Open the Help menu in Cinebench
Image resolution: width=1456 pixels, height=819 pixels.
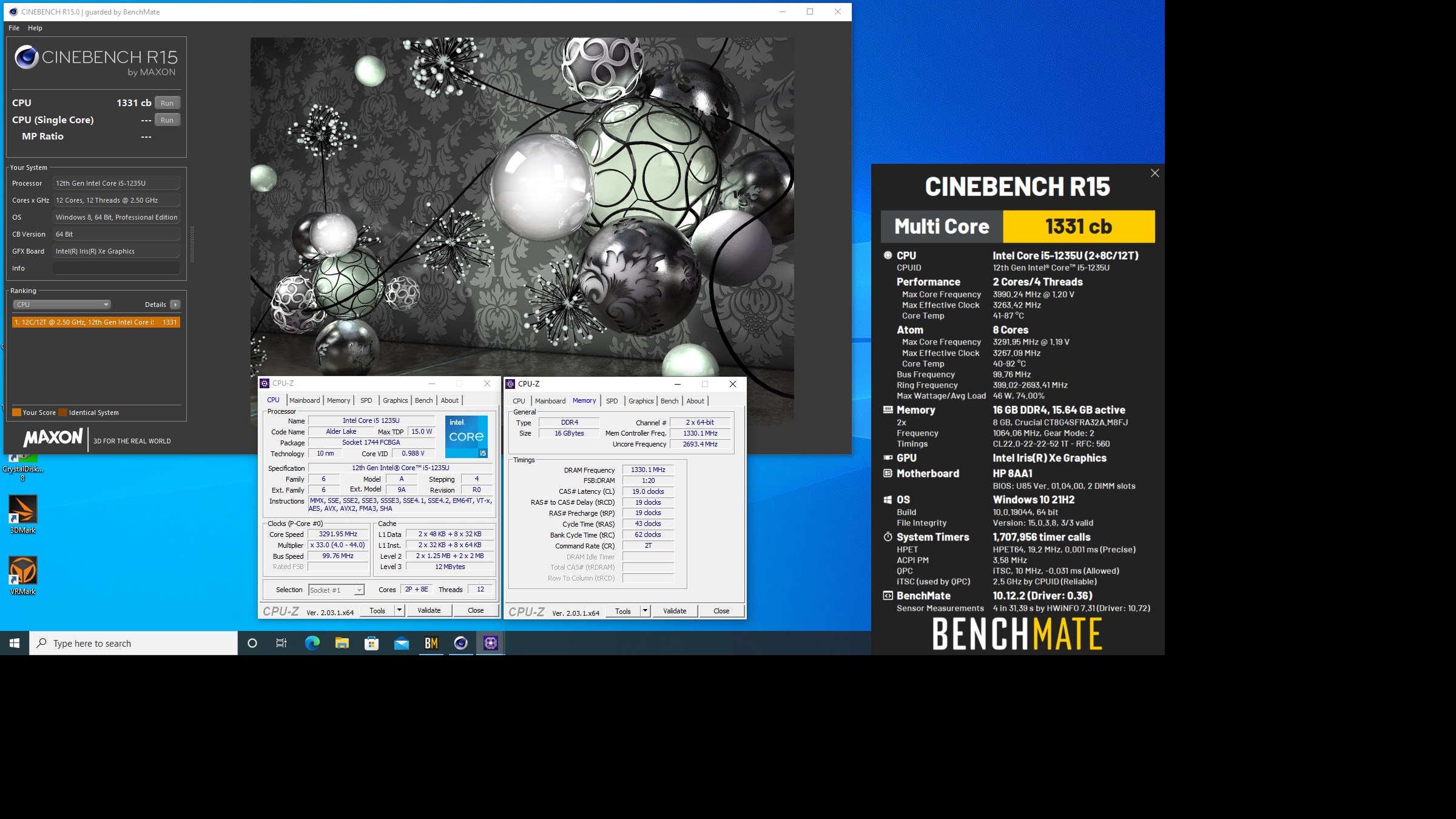point(35,28)
